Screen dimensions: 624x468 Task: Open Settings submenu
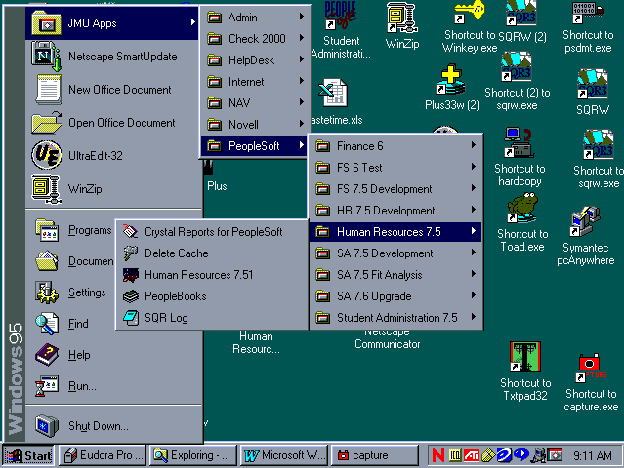71,292
